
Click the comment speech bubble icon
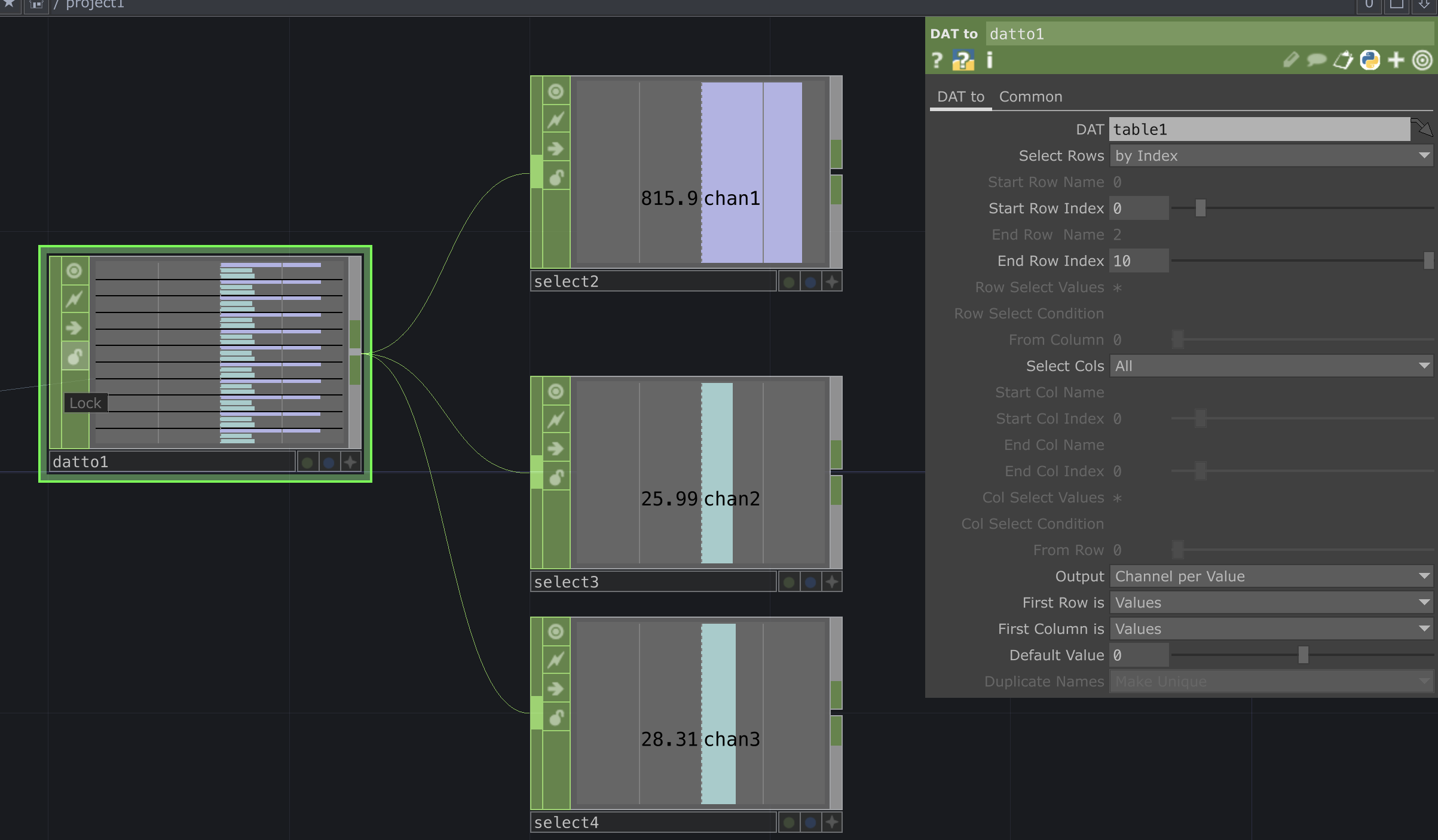[1316, 60]
